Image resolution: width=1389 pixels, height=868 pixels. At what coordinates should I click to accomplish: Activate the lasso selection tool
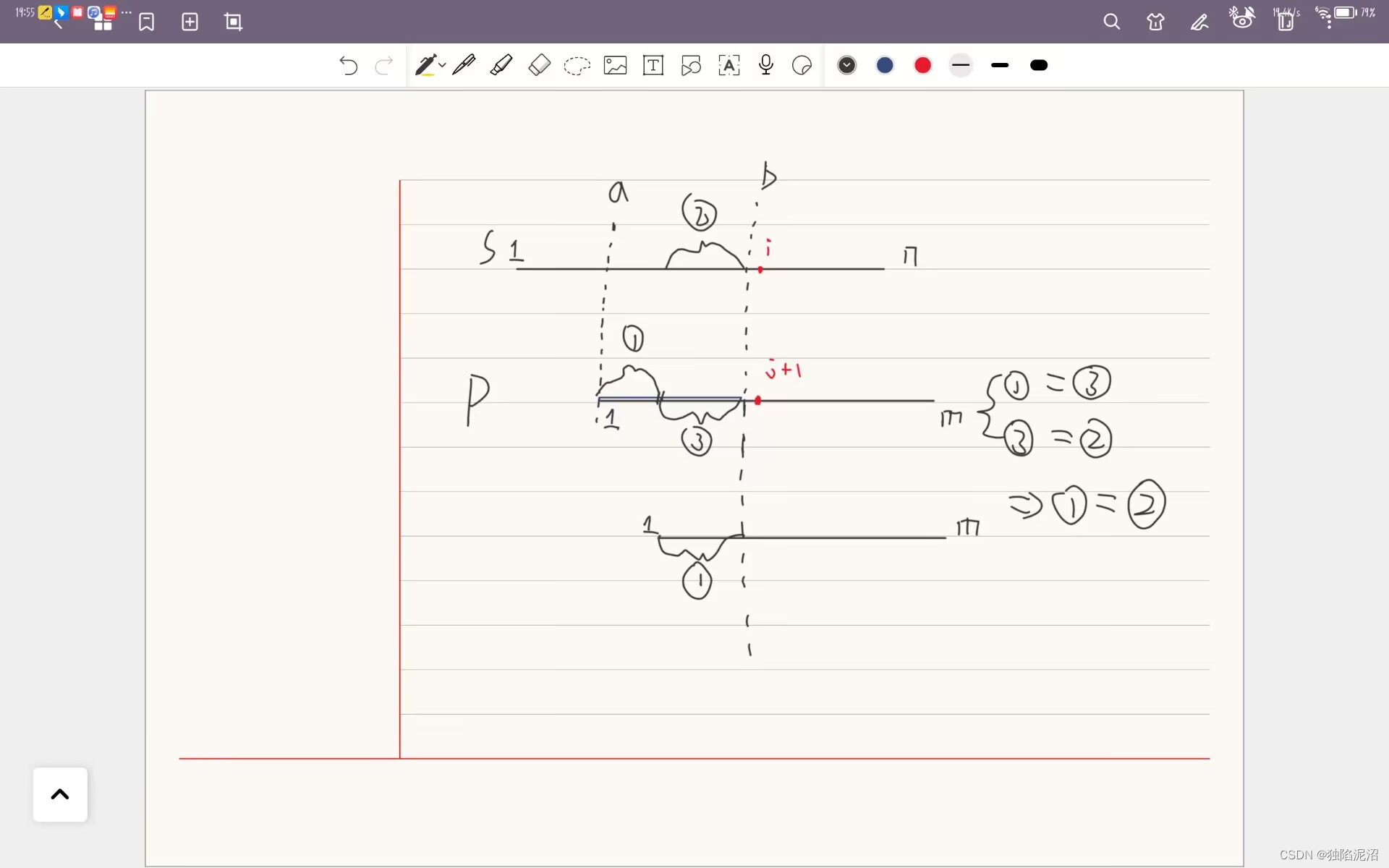577,66
